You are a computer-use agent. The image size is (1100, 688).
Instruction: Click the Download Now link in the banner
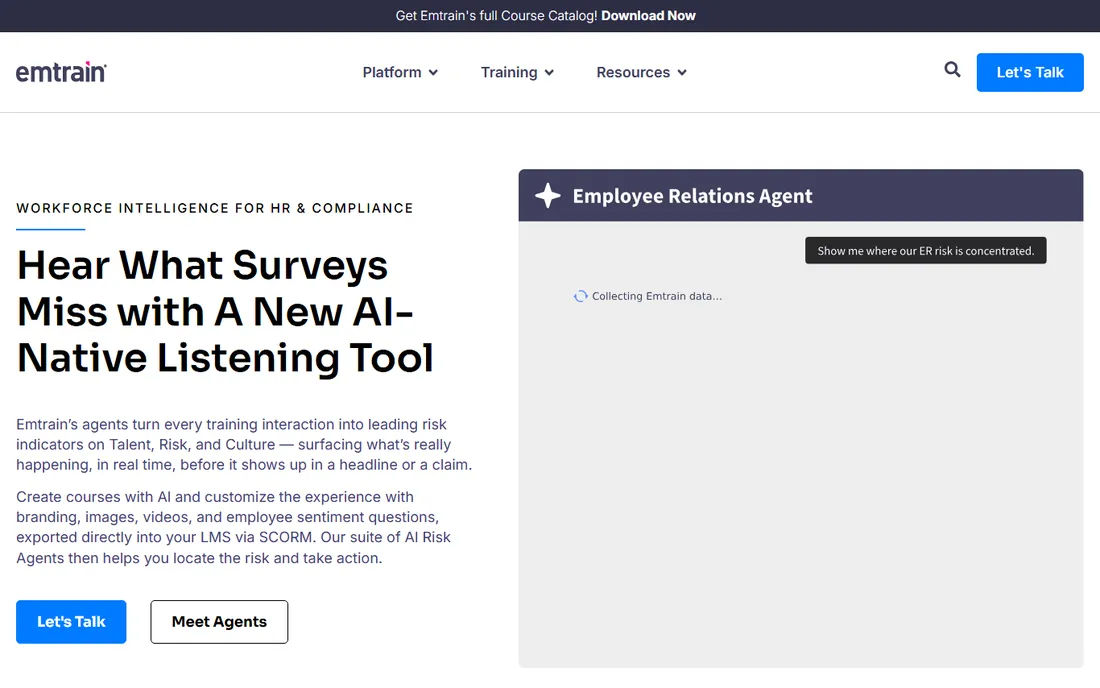(648, 15)
